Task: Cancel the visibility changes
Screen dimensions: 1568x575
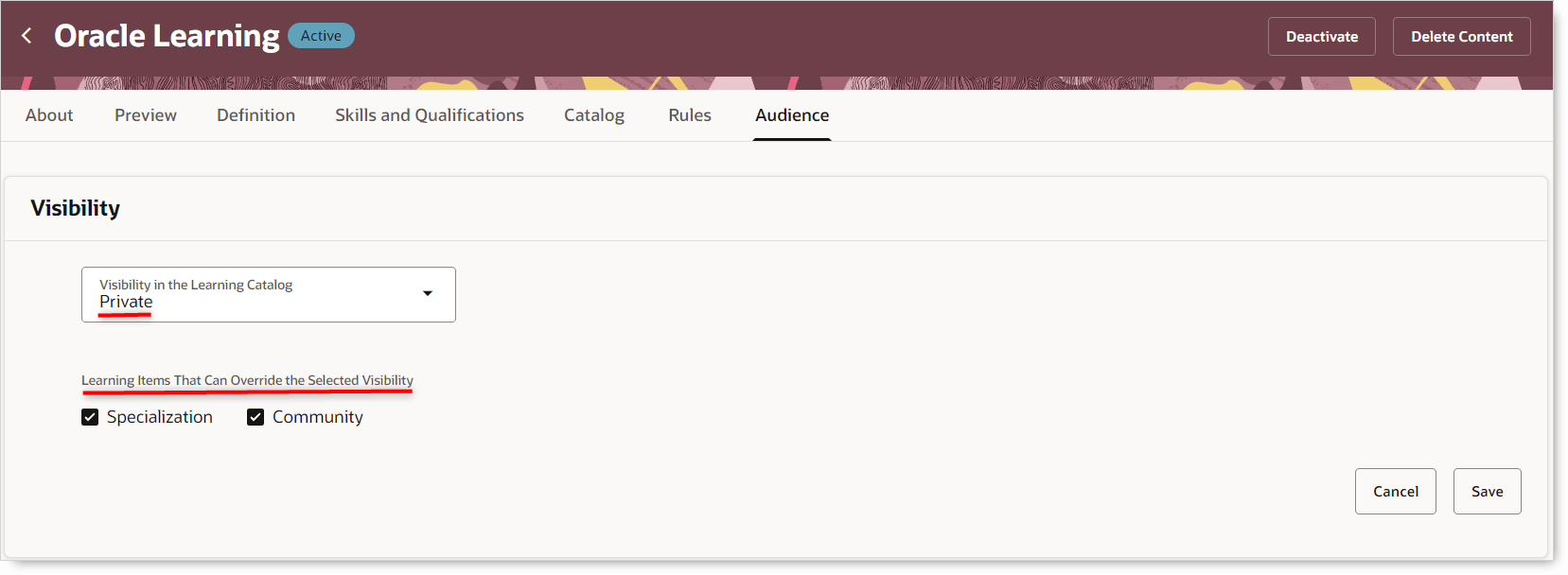Action: pos(1396,492)
